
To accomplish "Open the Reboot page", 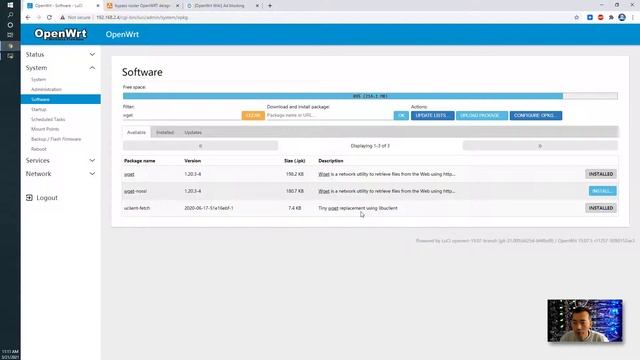I will point(39,149).
